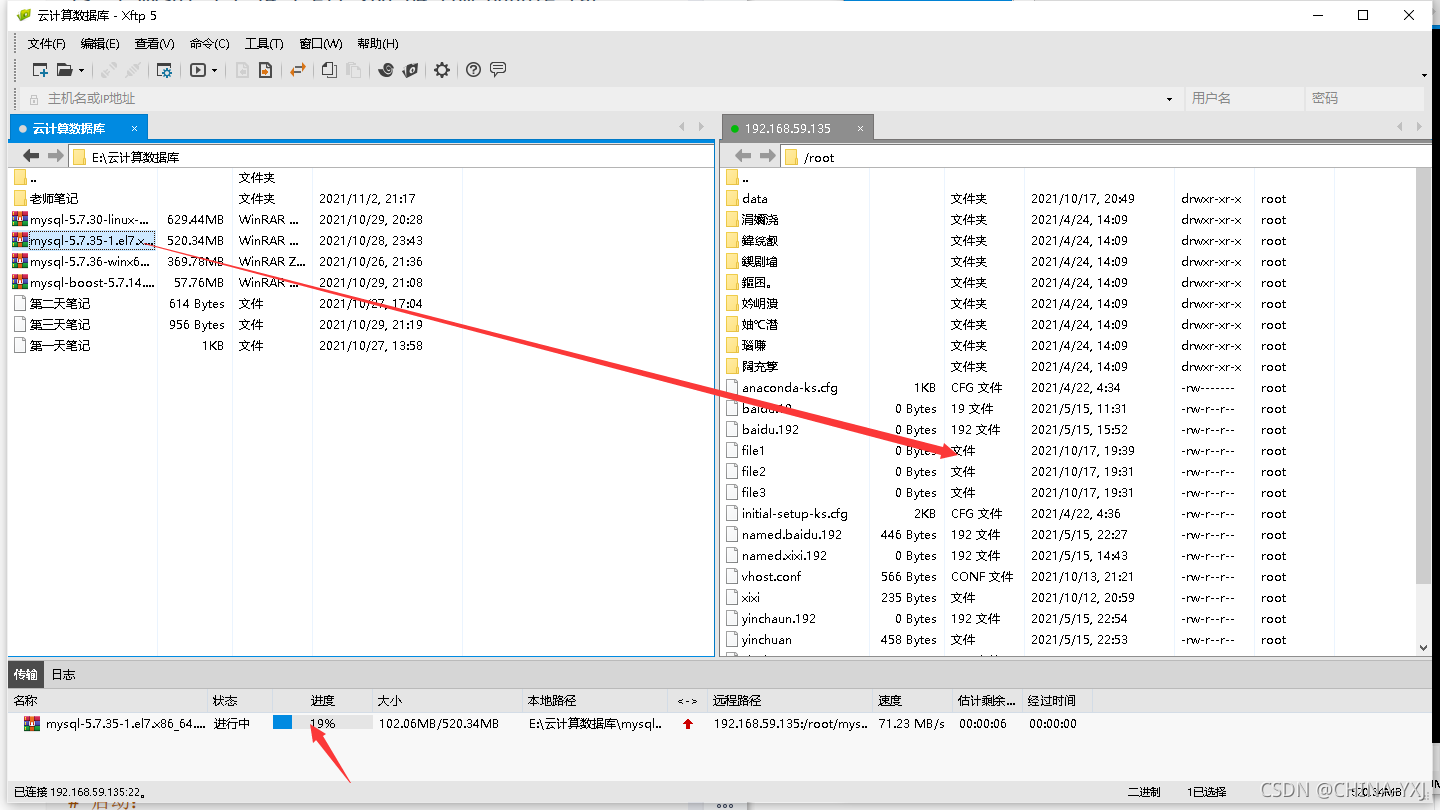Click remote pane forward arrow
The height and width of the screenshot is (810, 1440).
tap(767, 156)
